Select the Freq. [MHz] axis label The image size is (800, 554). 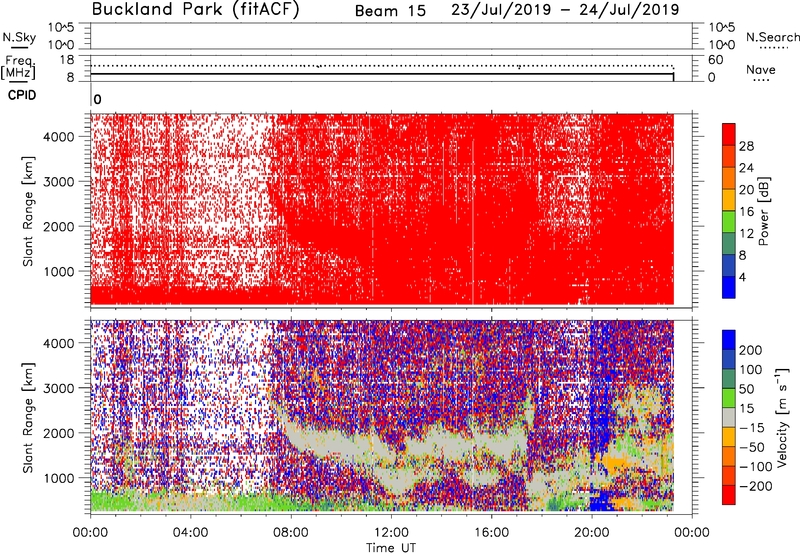pyautogui.click(x=18, y=67)
